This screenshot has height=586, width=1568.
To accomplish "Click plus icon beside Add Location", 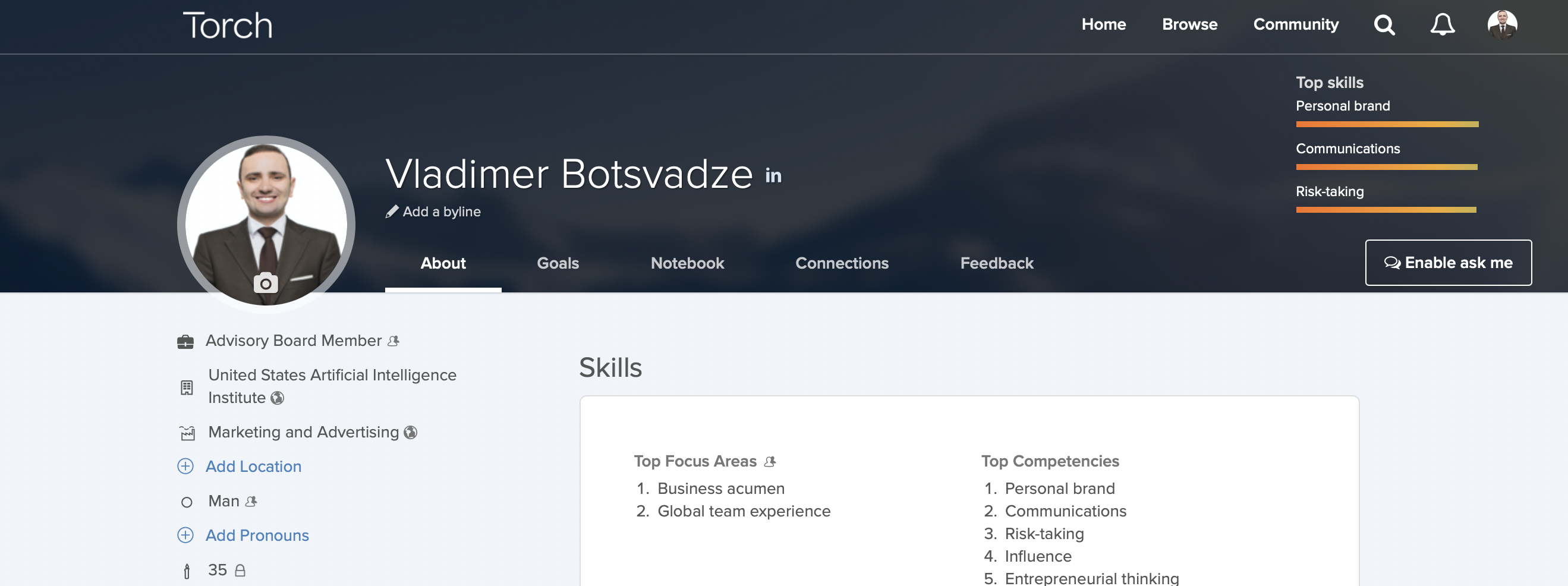I will 185,466.
